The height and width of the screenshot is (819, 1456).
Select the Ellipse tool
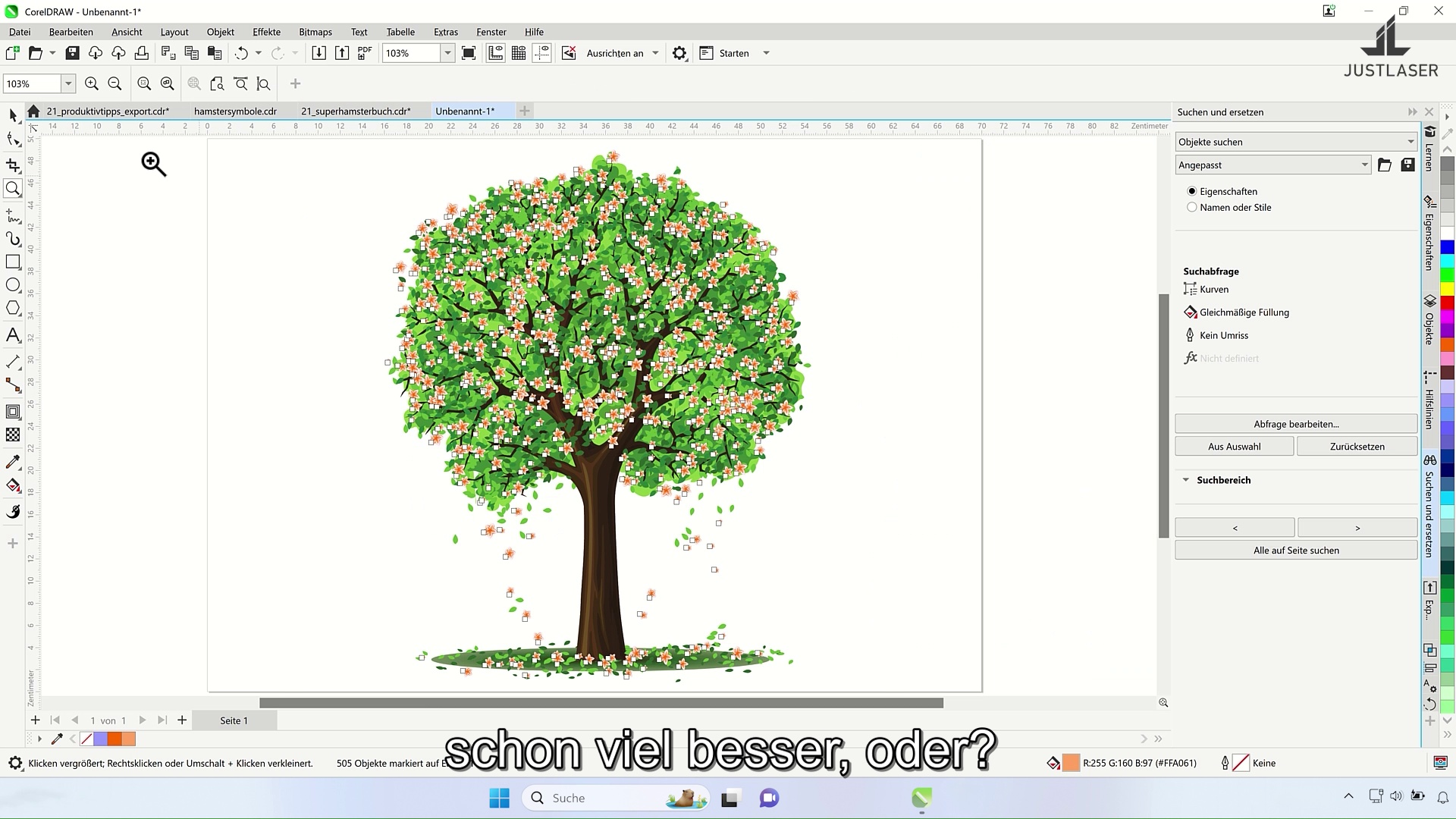point(13,285)
